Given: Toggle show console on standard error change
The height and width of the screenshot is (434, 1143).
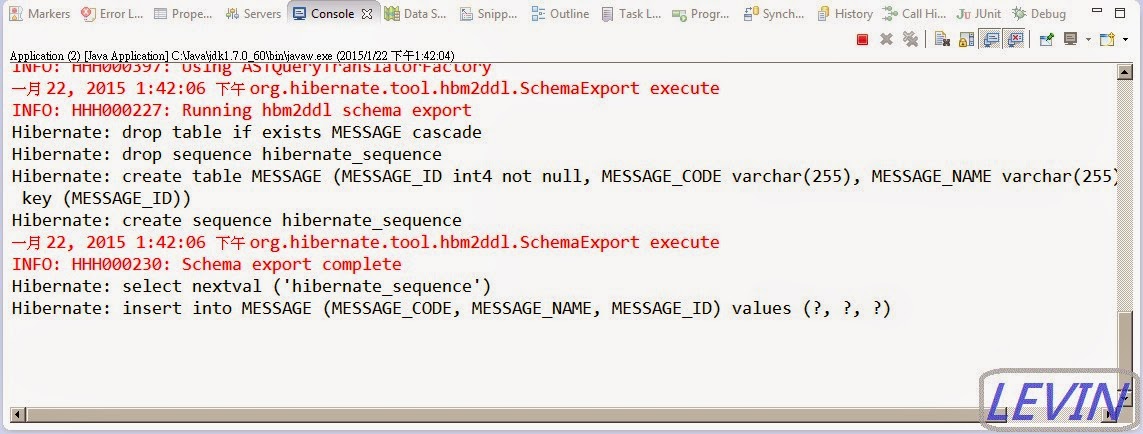Looking at the screenshot, I should pos(1014,40).
